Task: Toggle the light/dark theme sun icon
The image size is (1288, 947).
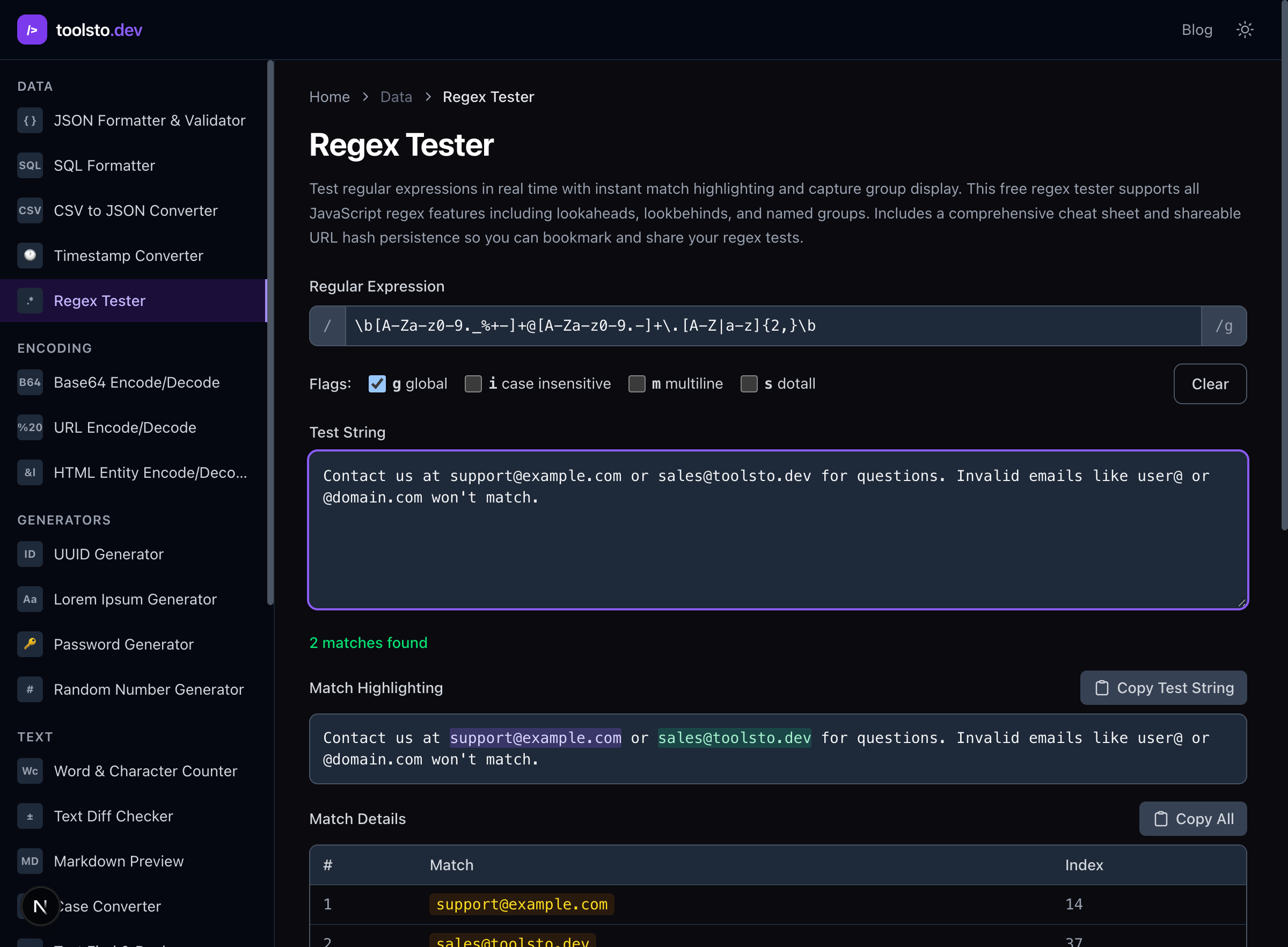Action: 1245,29
